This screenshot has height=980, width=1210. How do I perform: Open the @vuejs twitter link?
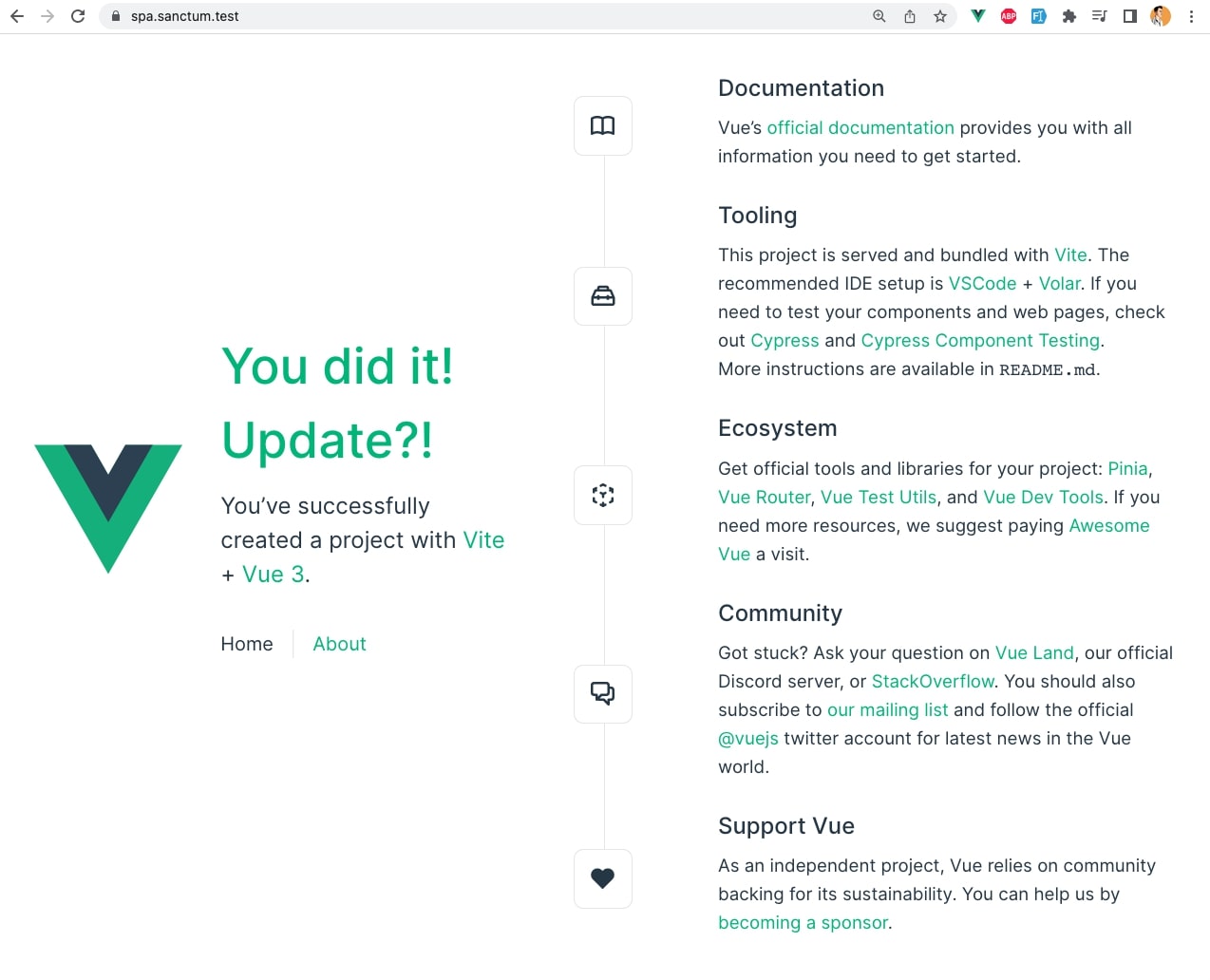click(748, 739)
